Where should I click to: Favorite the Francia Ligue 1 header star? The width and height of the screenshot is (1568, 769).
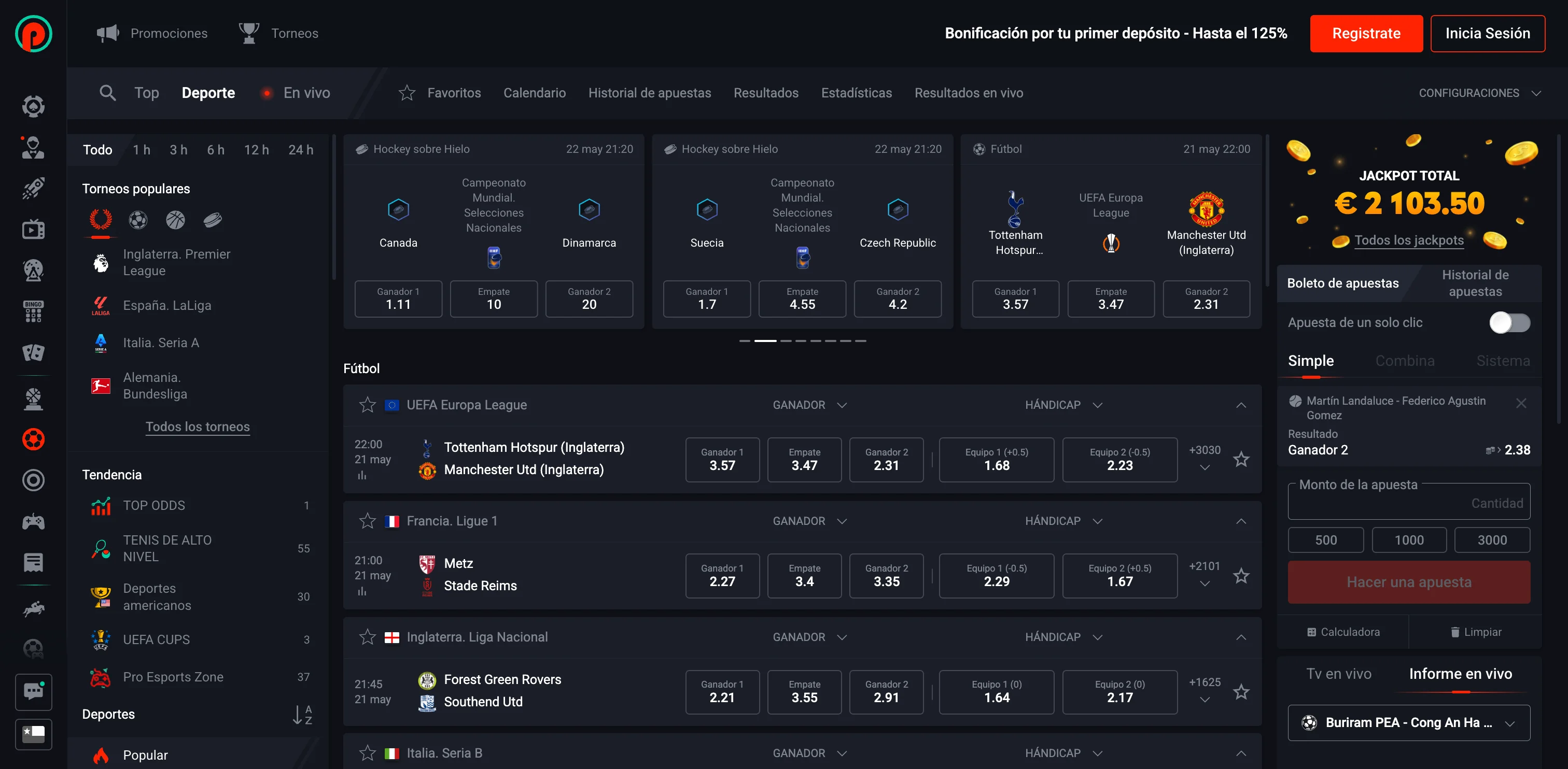coord(368,521)
